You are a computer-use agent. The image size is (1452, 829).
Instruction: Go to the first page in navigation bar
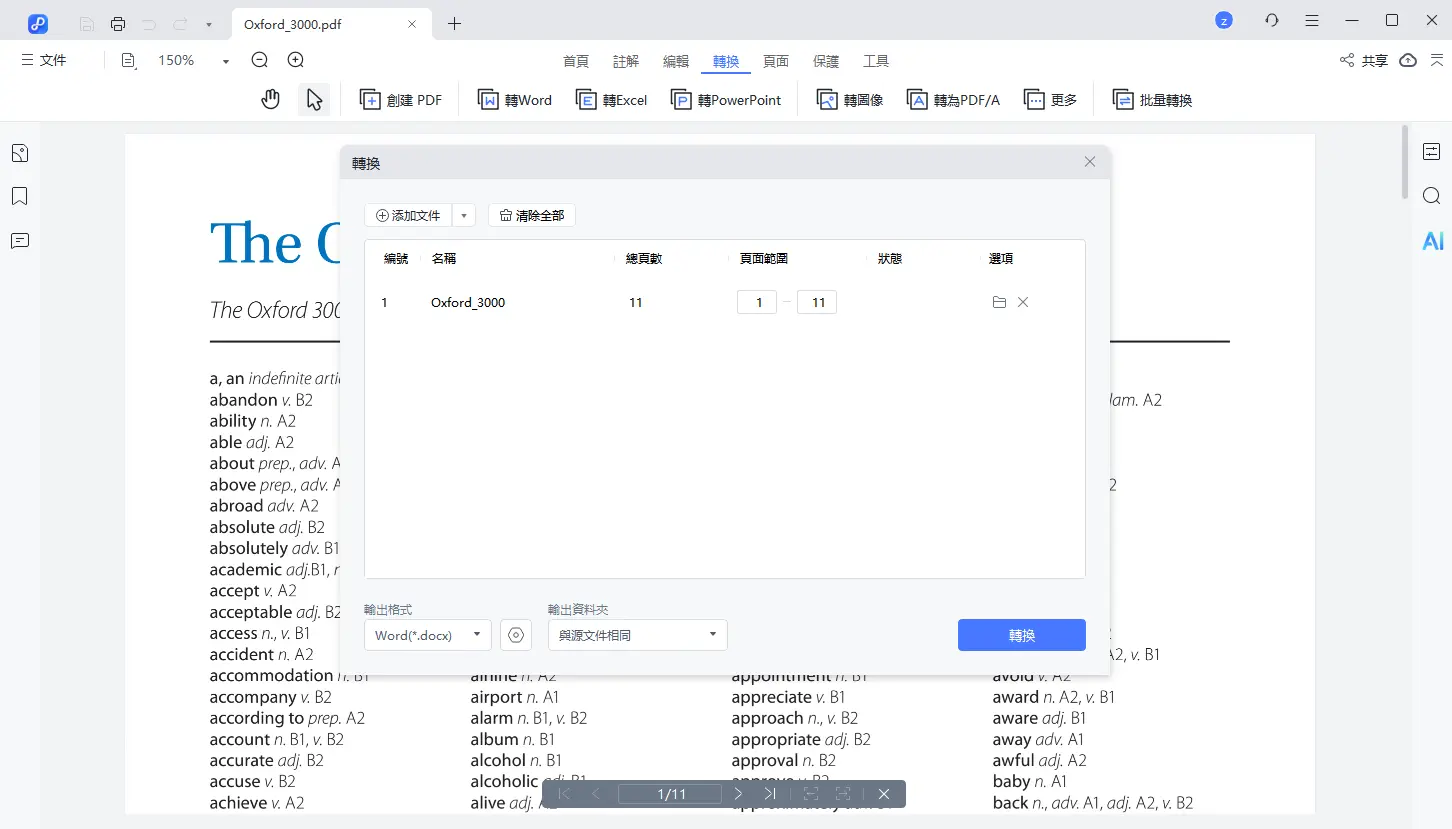tap(564, 794)
